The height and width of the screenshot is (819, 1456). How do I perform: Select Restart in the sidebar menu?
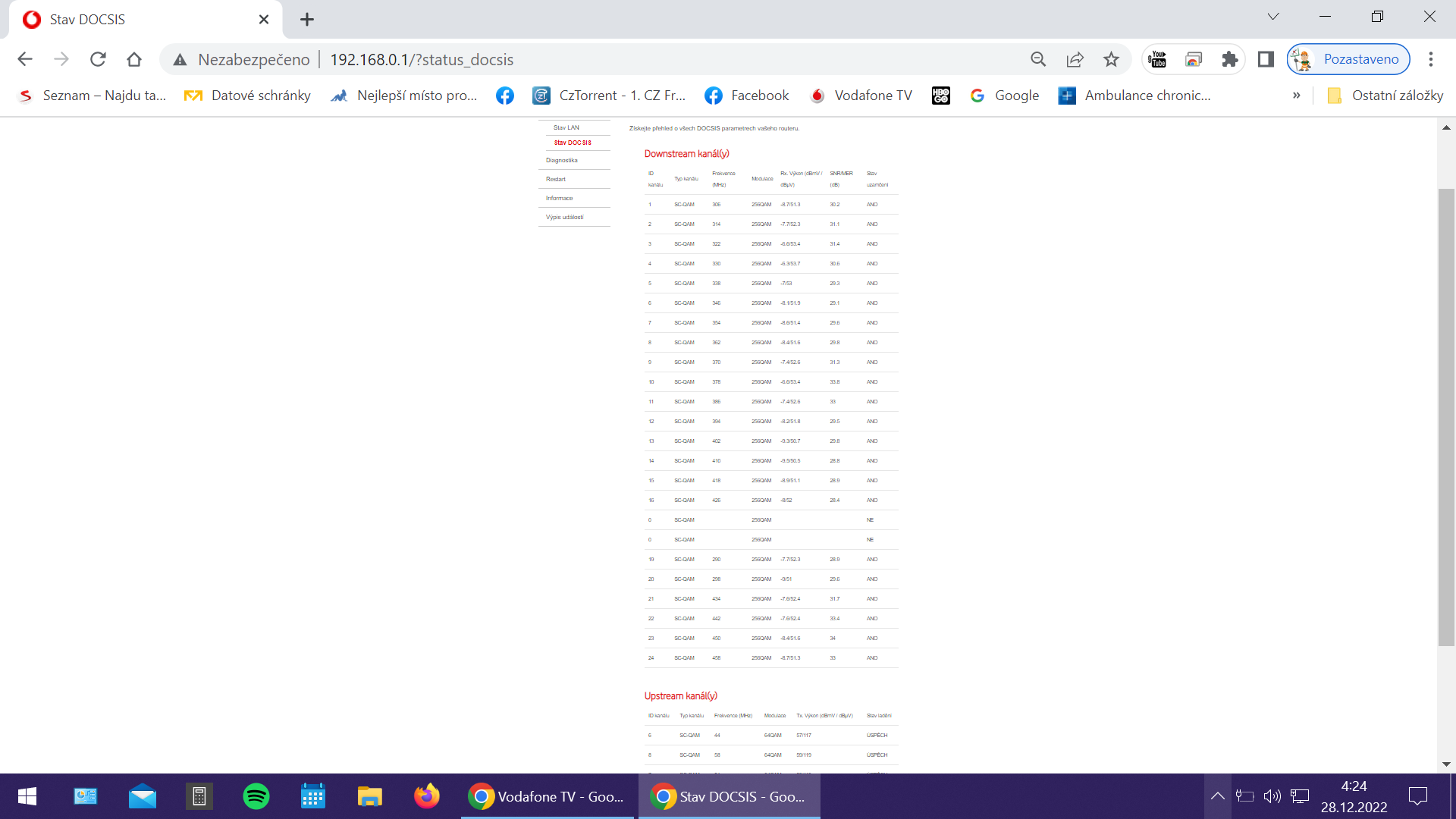point(556,179)
